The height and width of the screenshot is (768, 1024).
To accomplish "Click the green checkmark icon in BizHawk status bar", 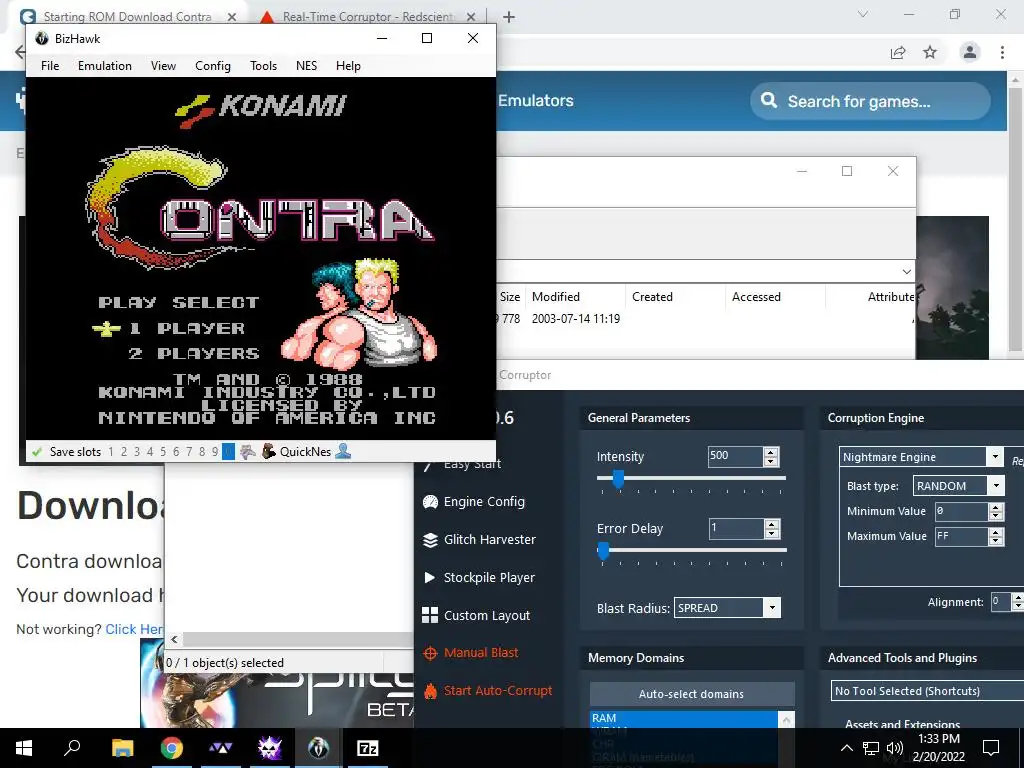I will coord(37,451).
